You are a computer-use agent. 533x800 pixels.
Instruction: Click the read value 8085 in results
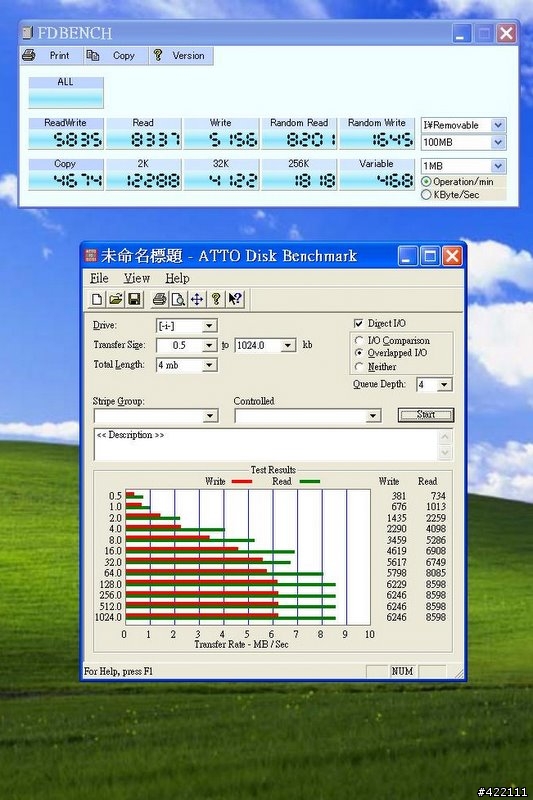point(436,573)
